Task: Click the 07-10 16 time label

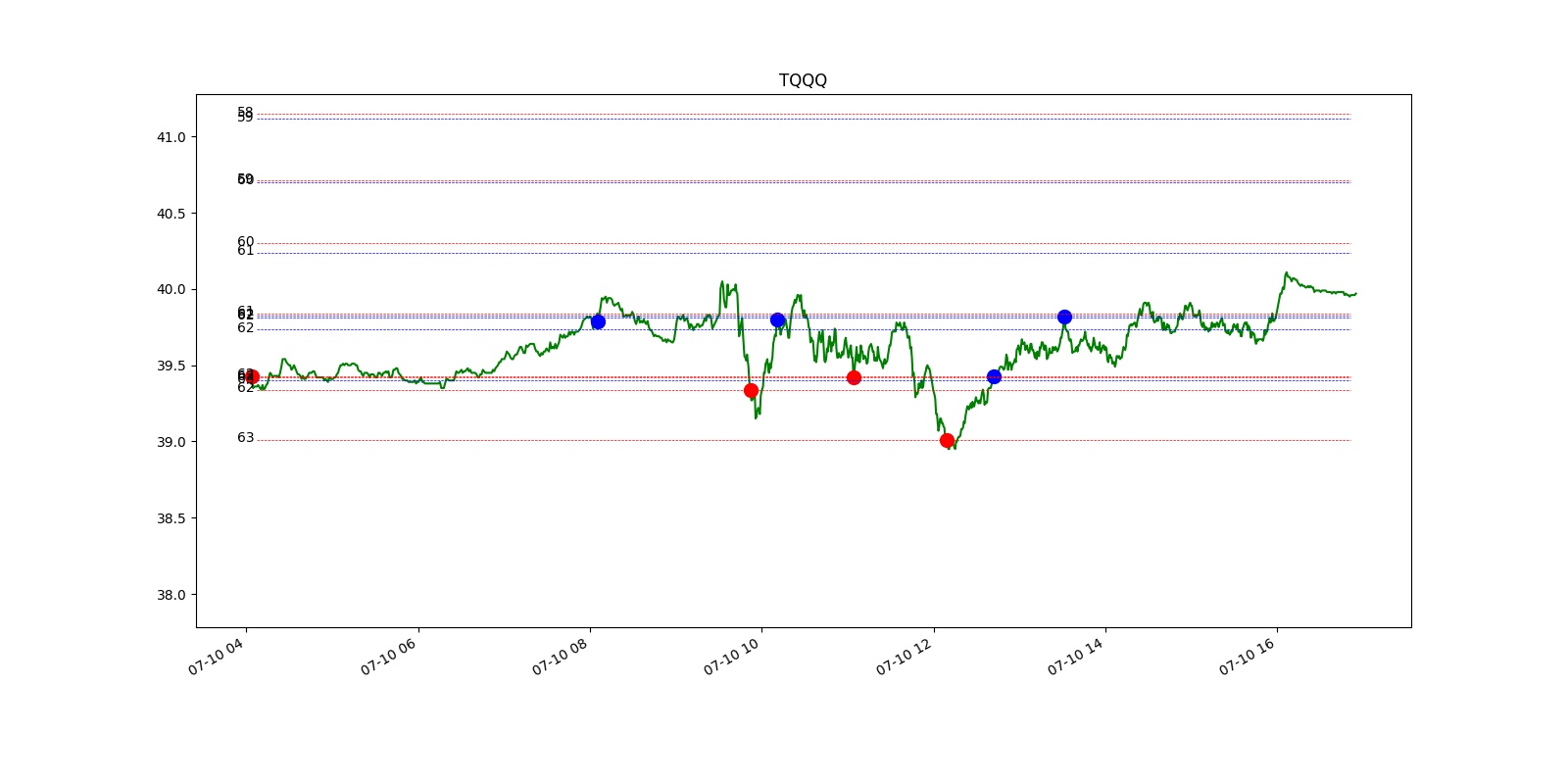Action: click(1247, 657)
